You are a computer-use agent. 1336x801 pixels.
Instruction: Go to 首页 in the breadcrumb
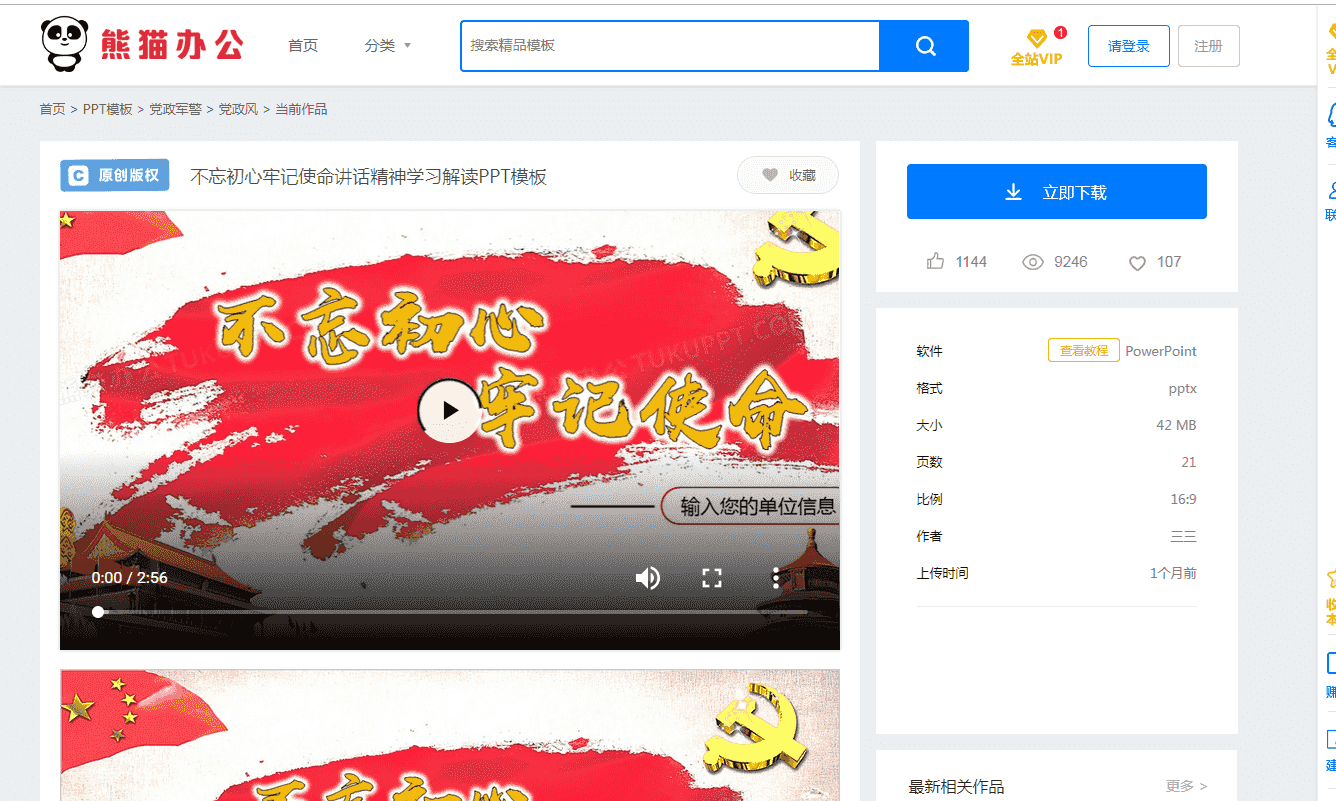pyautogui.click(x=53, y=109)
